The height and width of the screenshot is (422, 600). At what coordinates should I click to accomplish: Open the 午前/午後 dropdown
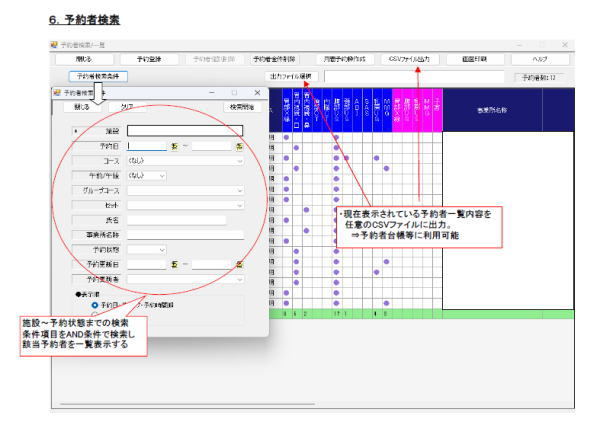coord(162,176)
